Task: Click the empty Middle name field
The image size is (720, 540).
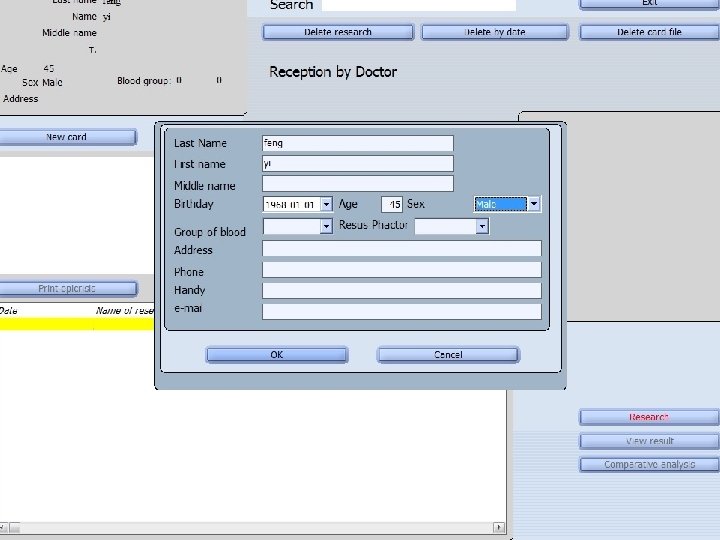Action: pyautogui.click(x=358, y=184)
